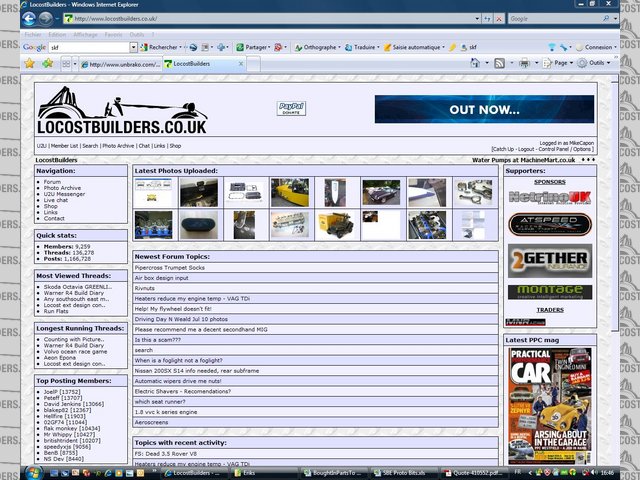Click the Print icon in command bar

click(x=524, y=63)
